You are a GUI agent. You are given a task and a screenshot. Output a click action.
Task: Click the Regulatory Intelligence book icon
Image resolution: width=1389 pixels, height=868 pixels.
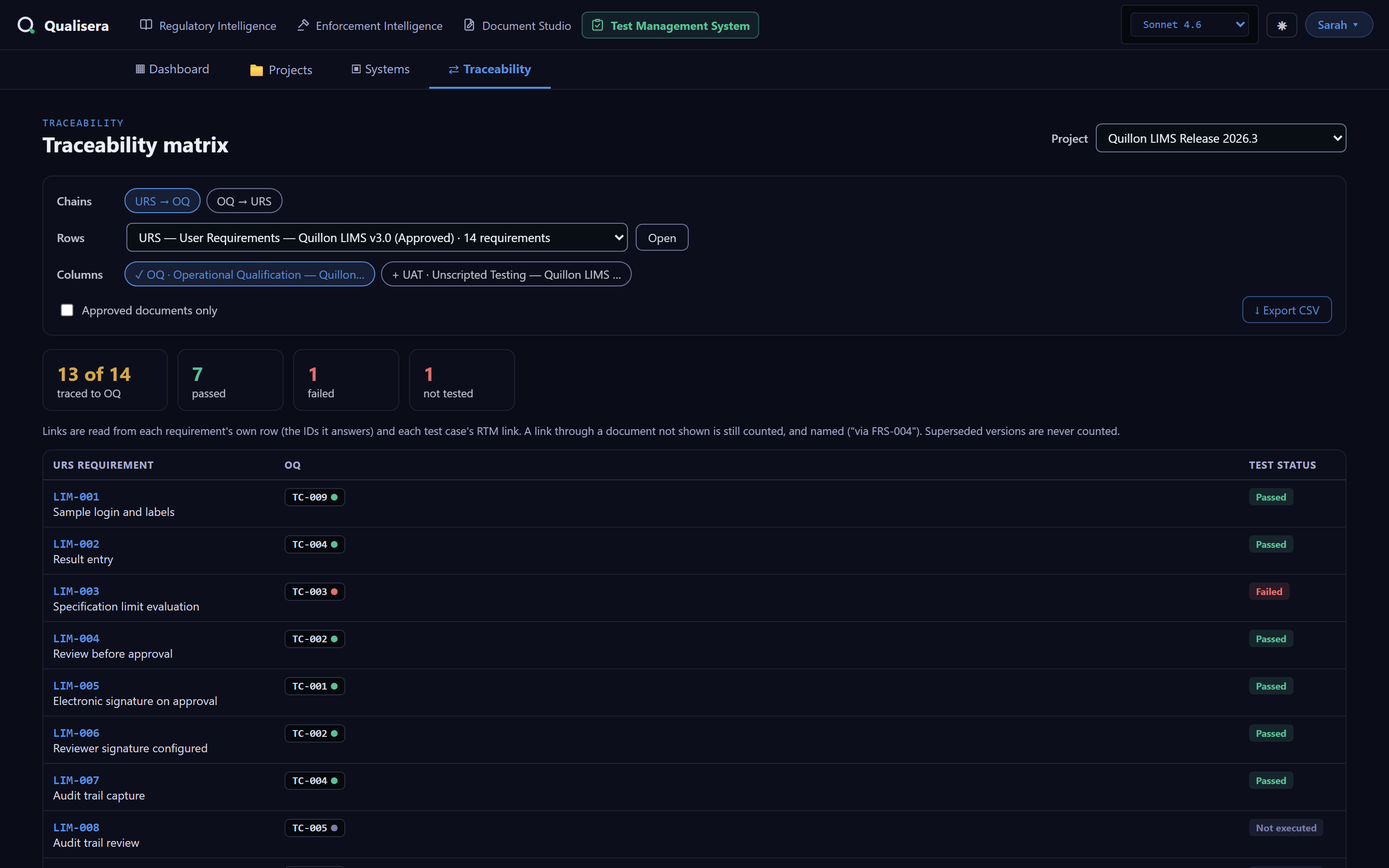pos(146,25)
